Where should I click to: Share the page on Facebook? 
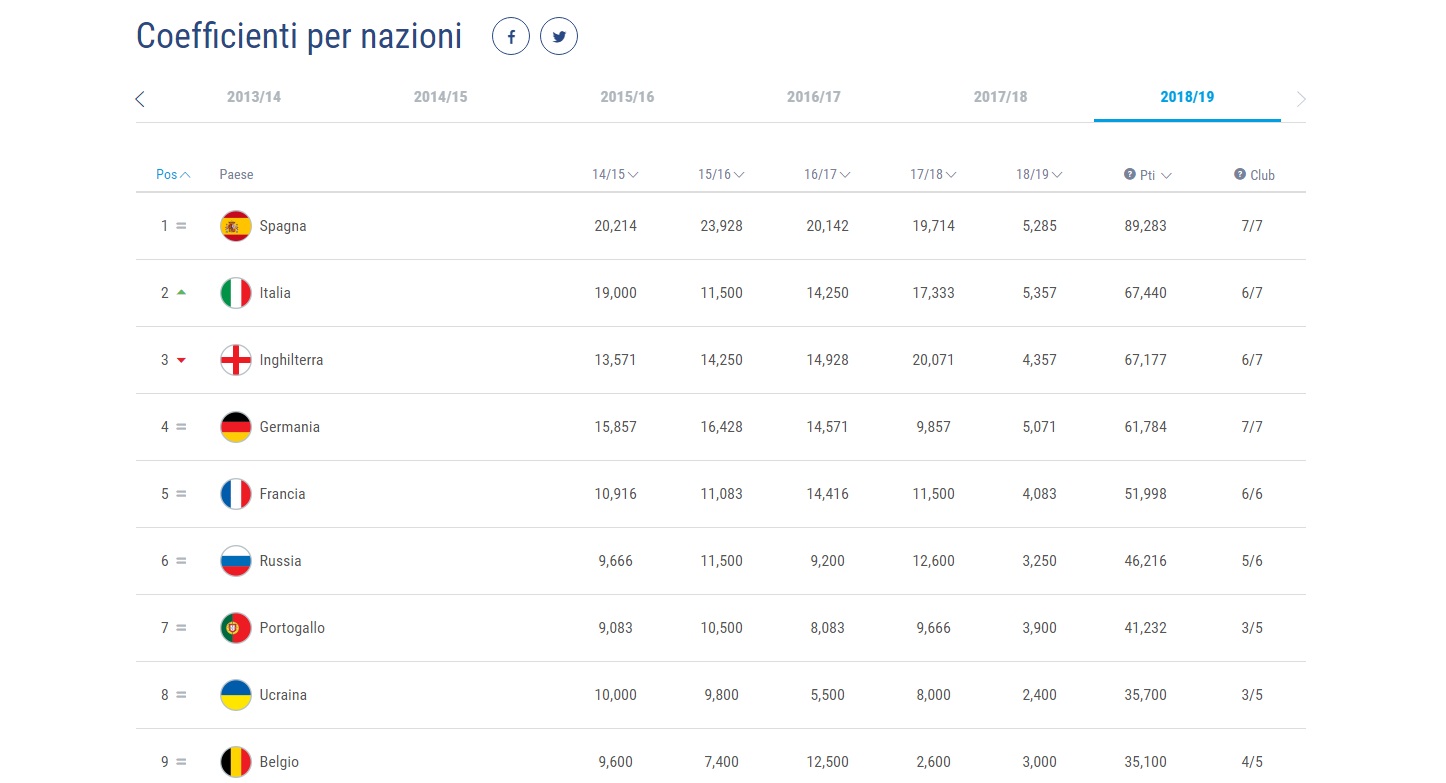coord(510,38)
